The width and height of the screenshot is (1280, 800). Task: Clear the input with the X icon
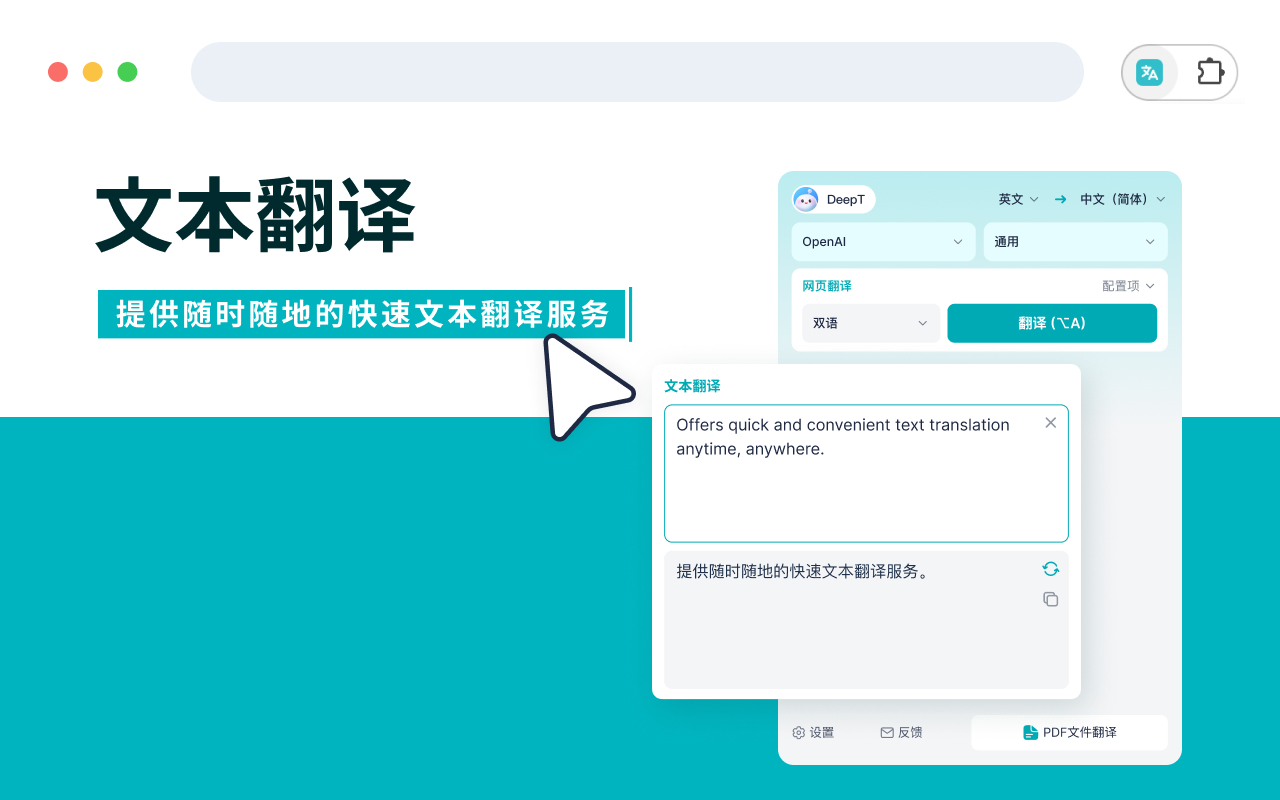tap(1050, 422)
